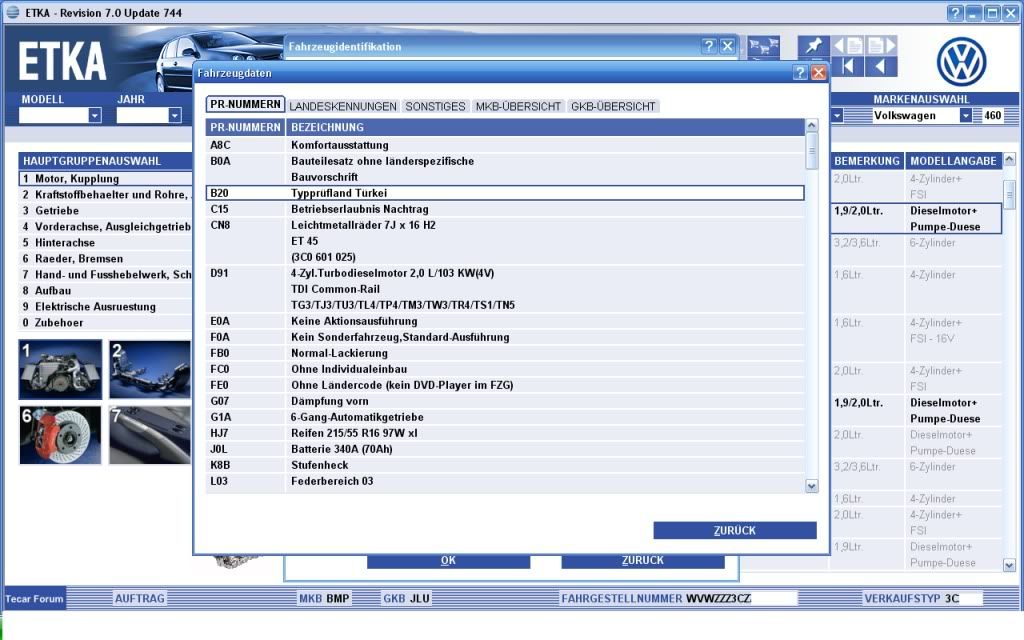Click the PR-Nummern list scrollbar thumb
The image size is (1024, 640).
pyautogui.click(x=812, y=151)
